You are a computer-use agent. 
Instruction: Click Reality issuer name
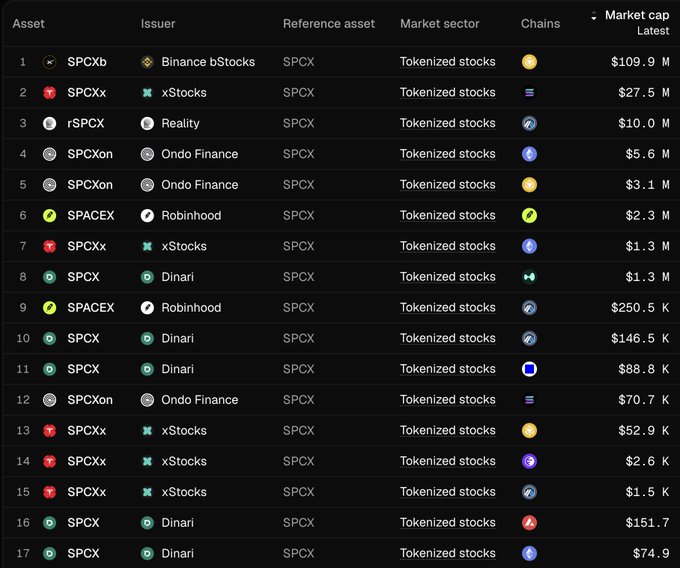tap(180, 124)
